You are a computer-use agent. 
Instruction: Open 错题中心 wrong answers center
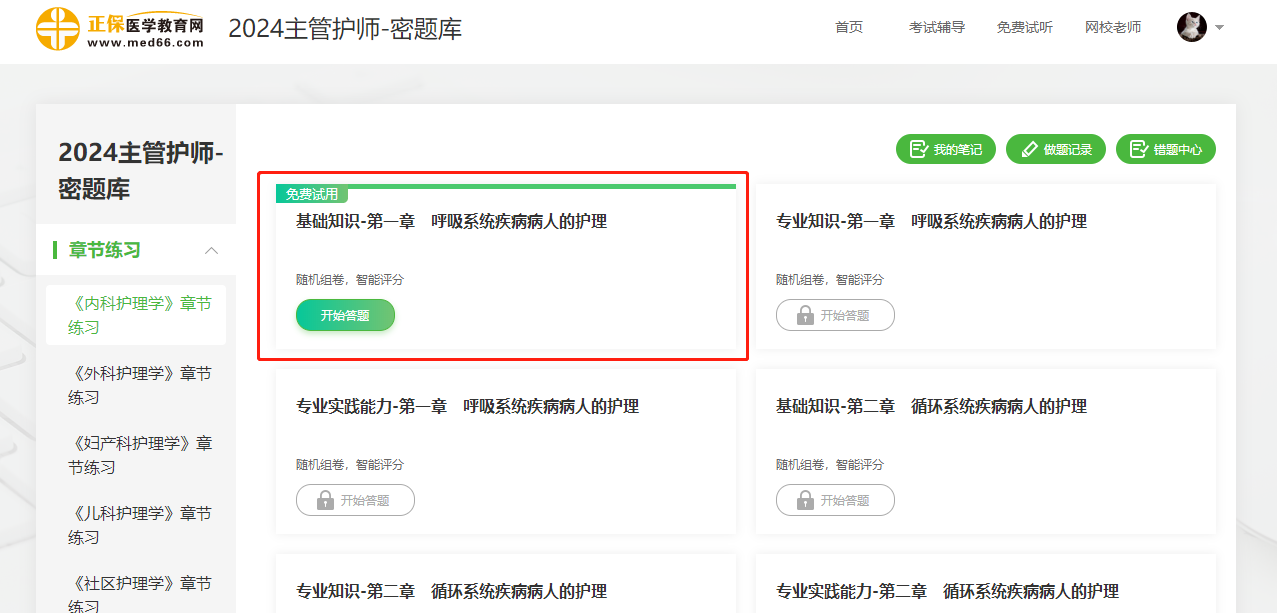coord(1165,150)
